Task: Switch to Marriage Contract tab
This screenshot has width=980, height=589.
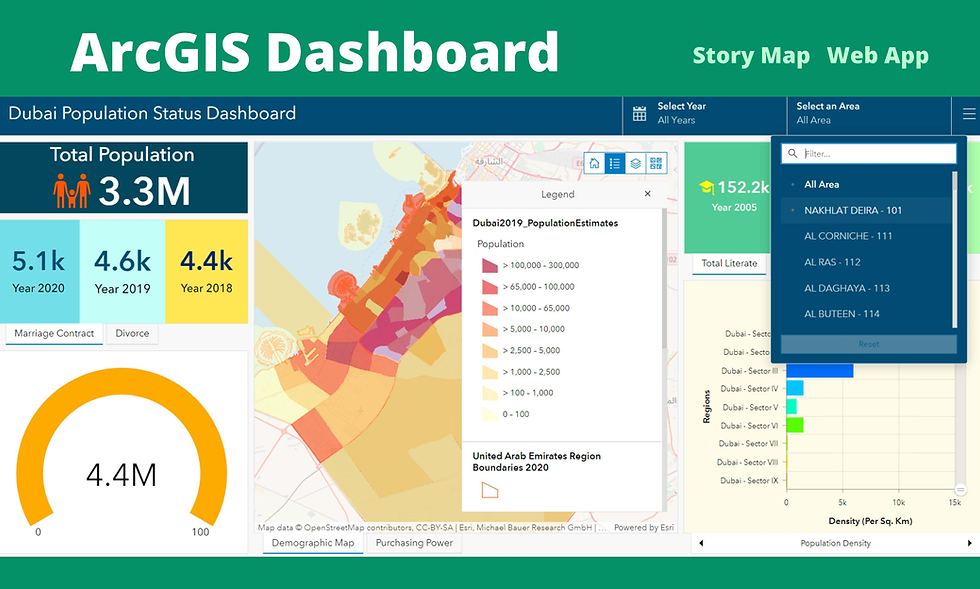Action: [x=54, y=333]
